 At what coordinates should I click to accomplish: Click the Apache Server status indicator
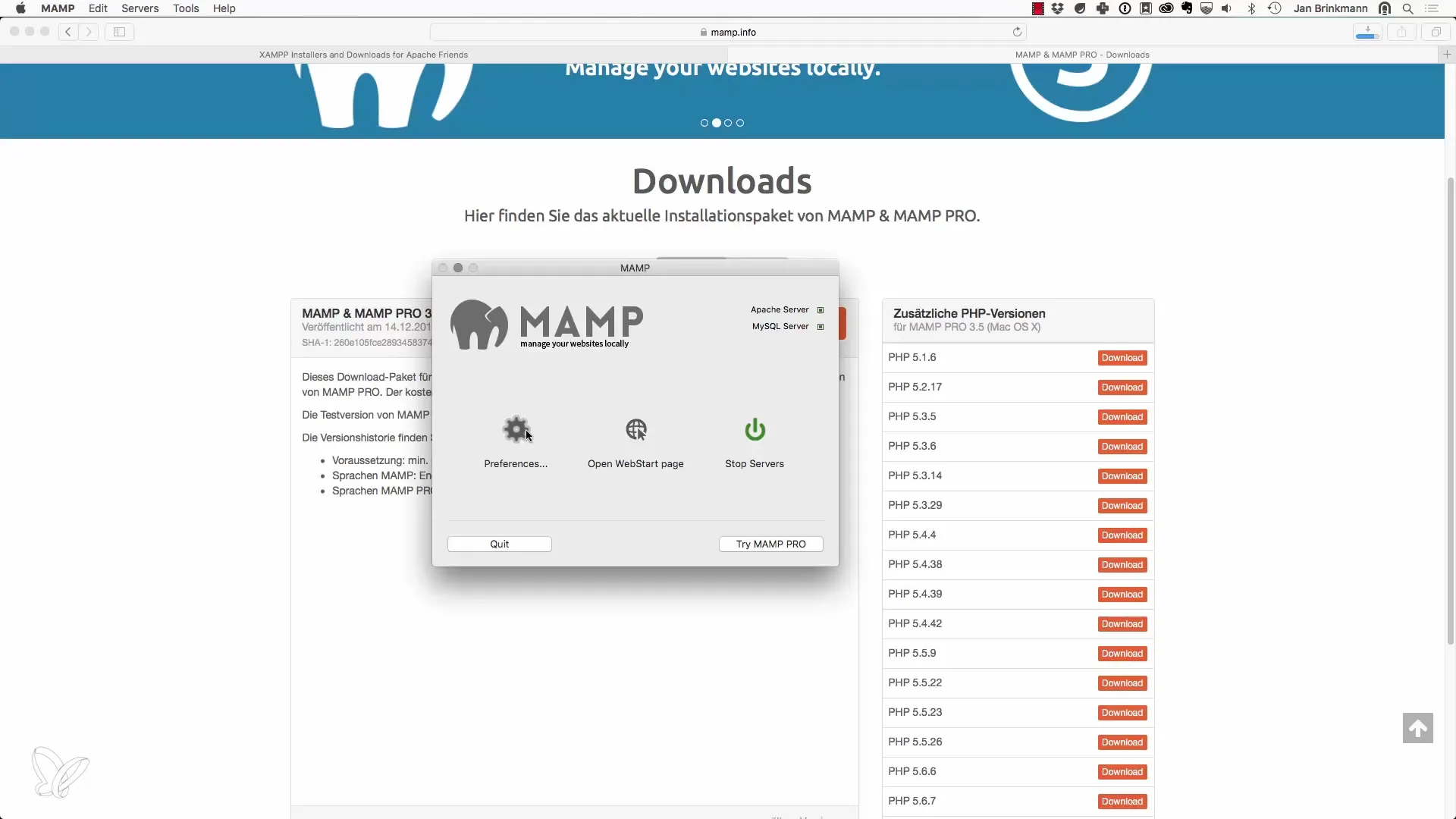(821, 310)
